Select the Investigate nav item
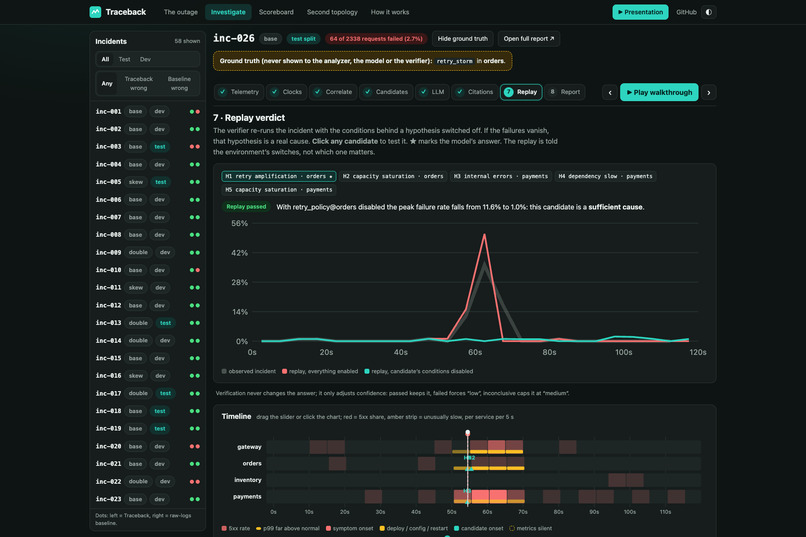This screenshot has width=806, height=537. coord(228,12)
